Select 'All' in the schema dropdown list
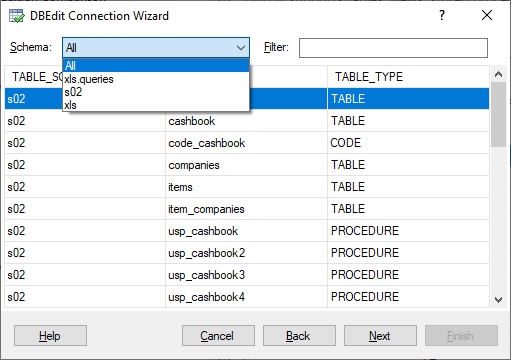 (156, 66)
